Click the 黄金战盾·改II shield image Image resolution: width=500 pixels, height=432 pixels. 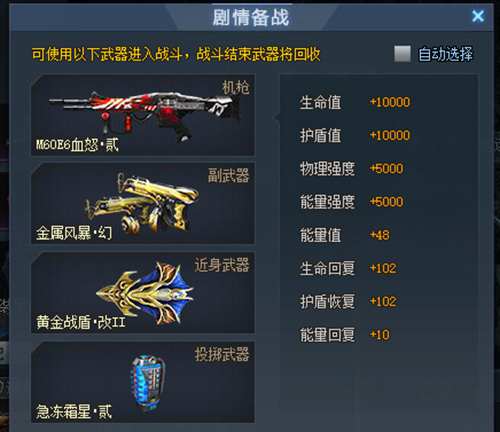145,294
